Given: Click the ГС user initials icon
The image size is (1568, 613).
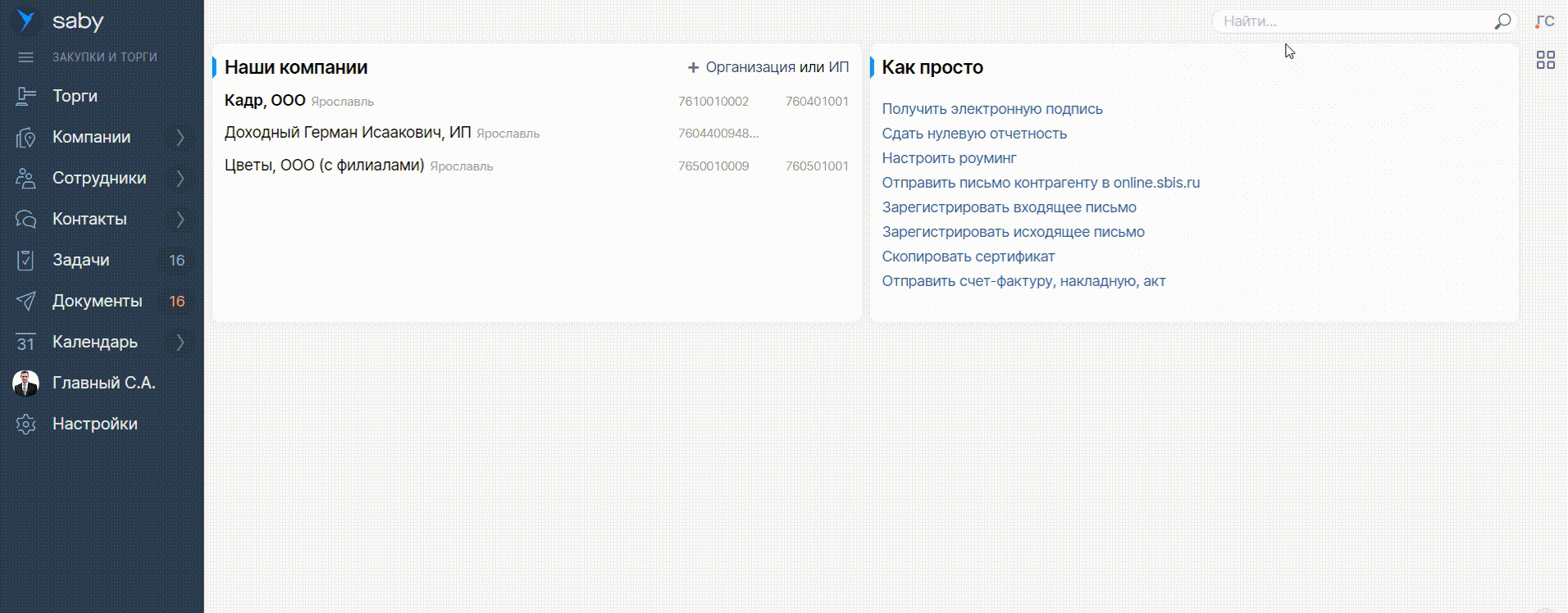Looking at the screenshot, I should tap(1545, 21).
